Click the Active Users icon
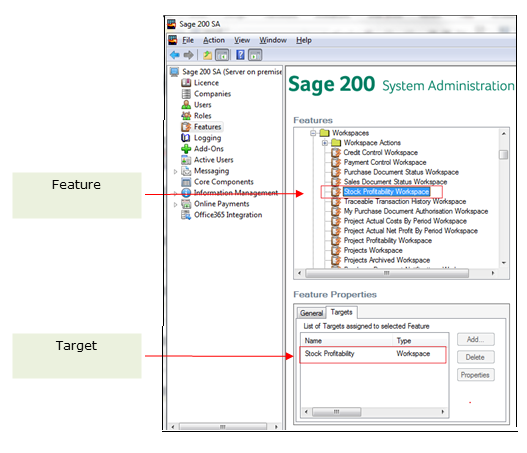 (186, 160)
